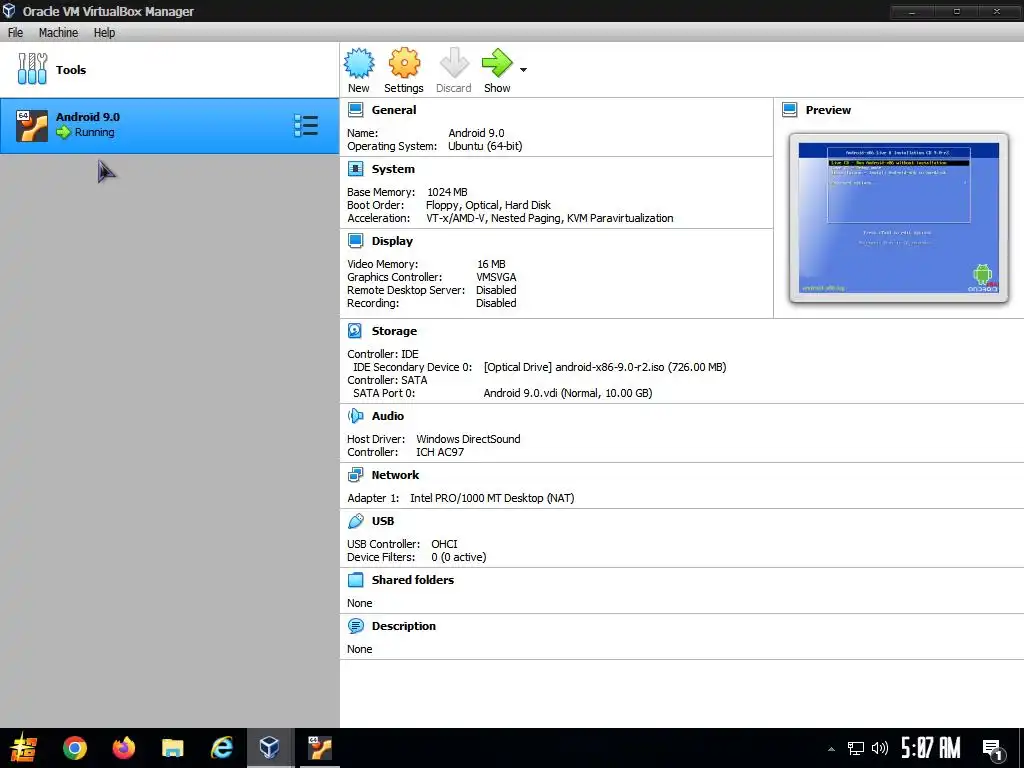Click the Shared folders heading
The image size is (1024, 768).
pyautogui.click(x=413, y=580)
